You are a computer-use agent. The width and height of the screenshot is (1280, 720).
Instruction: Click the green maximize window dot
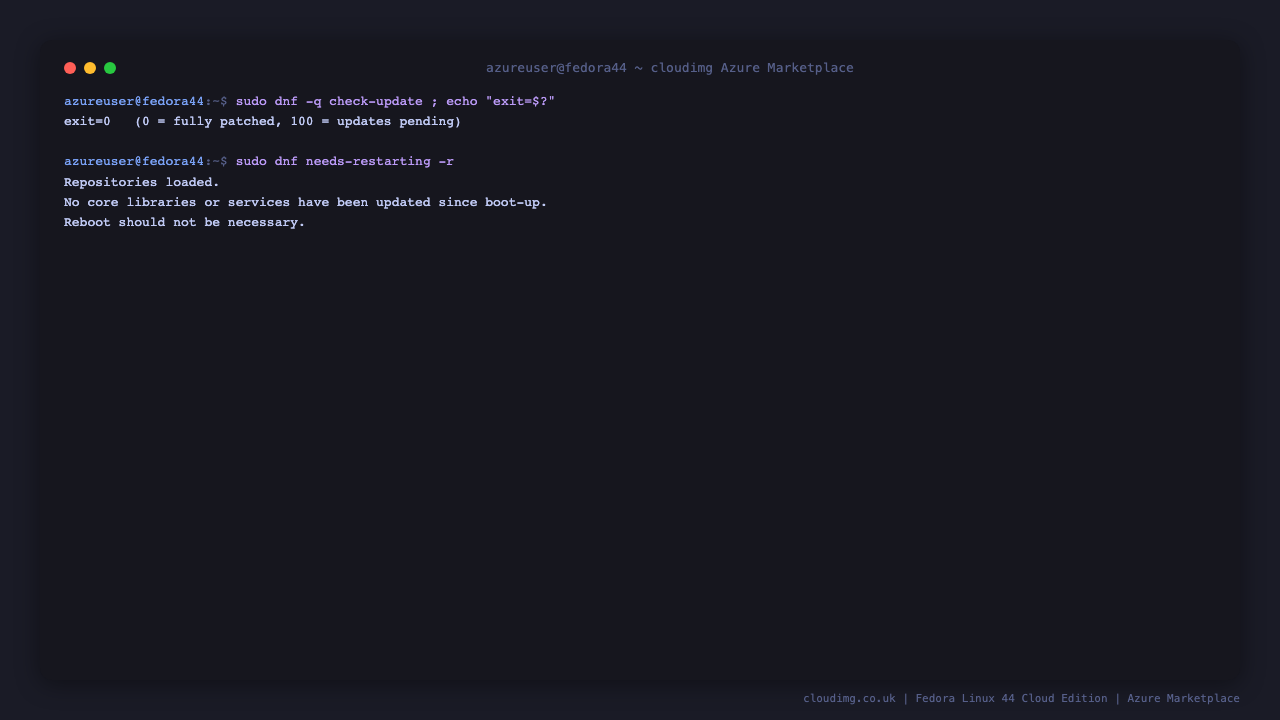pyautogui.click(x=110, y=68)
